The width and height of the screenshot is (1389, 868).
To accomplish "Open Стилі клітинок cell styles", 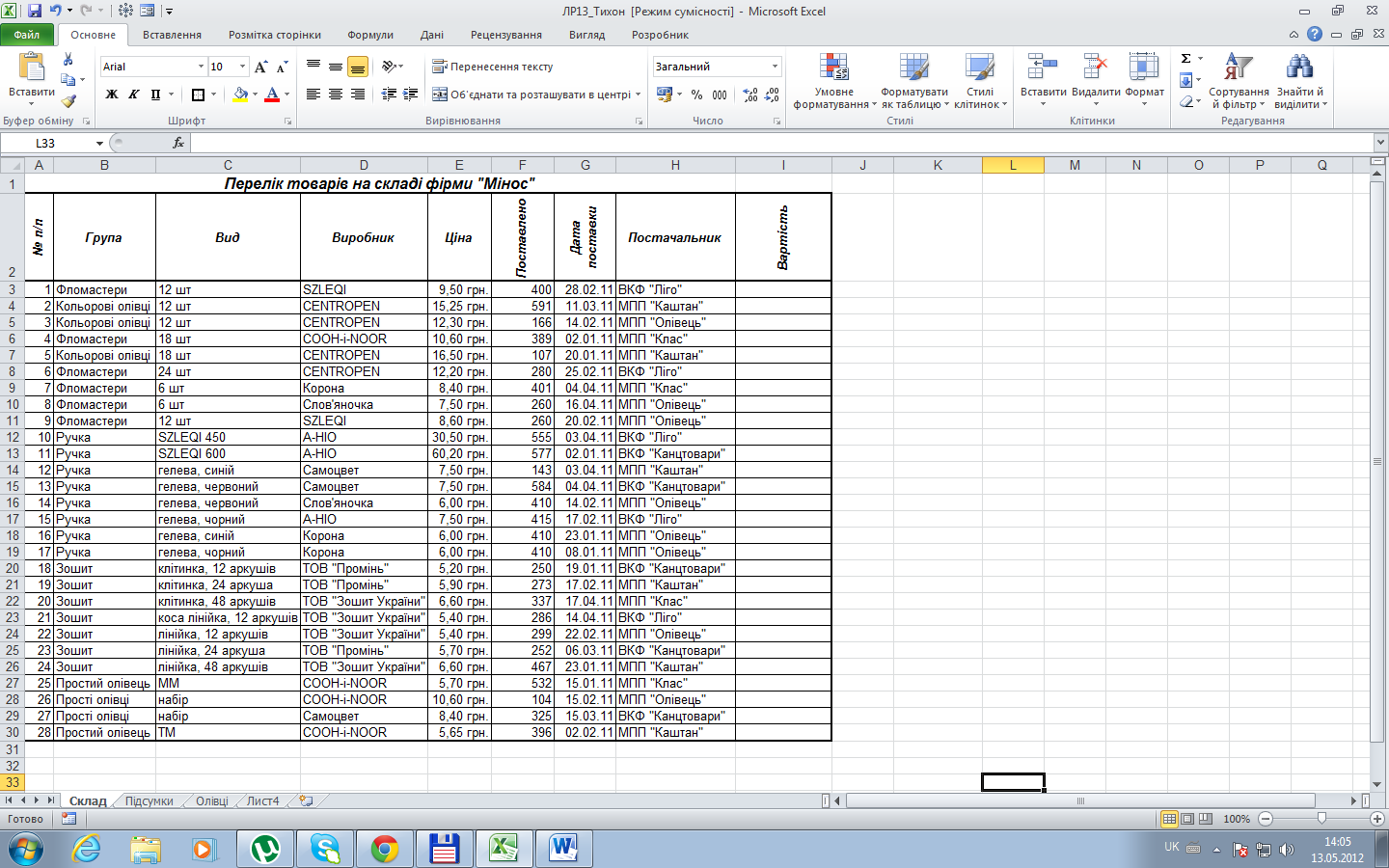I will (x=980, y=81).
